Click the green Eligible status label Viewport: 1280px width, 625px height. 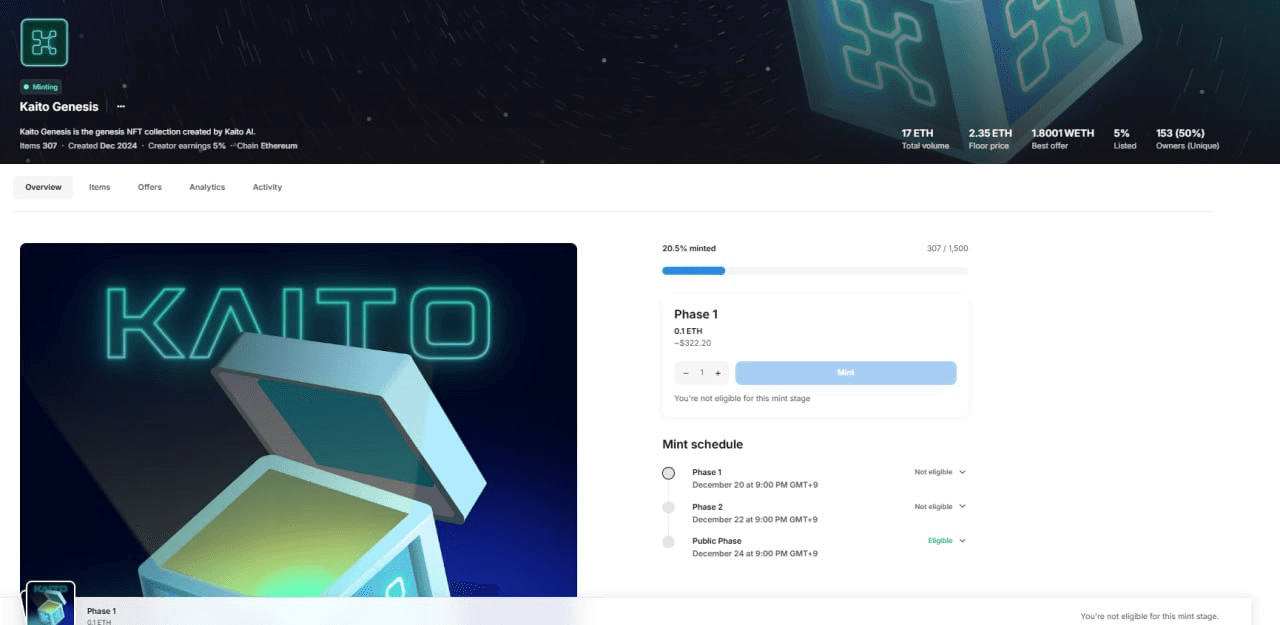[x=940, y=541]
